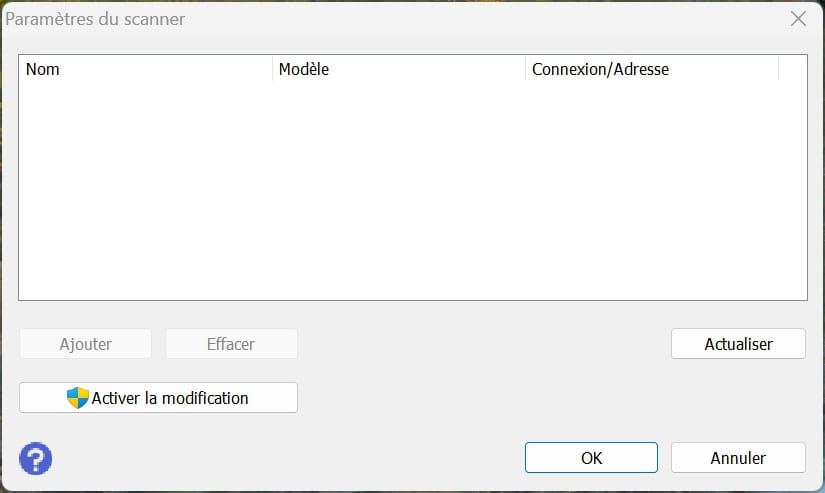
Task: Click the Effacer button
Action: click(232, 344)
